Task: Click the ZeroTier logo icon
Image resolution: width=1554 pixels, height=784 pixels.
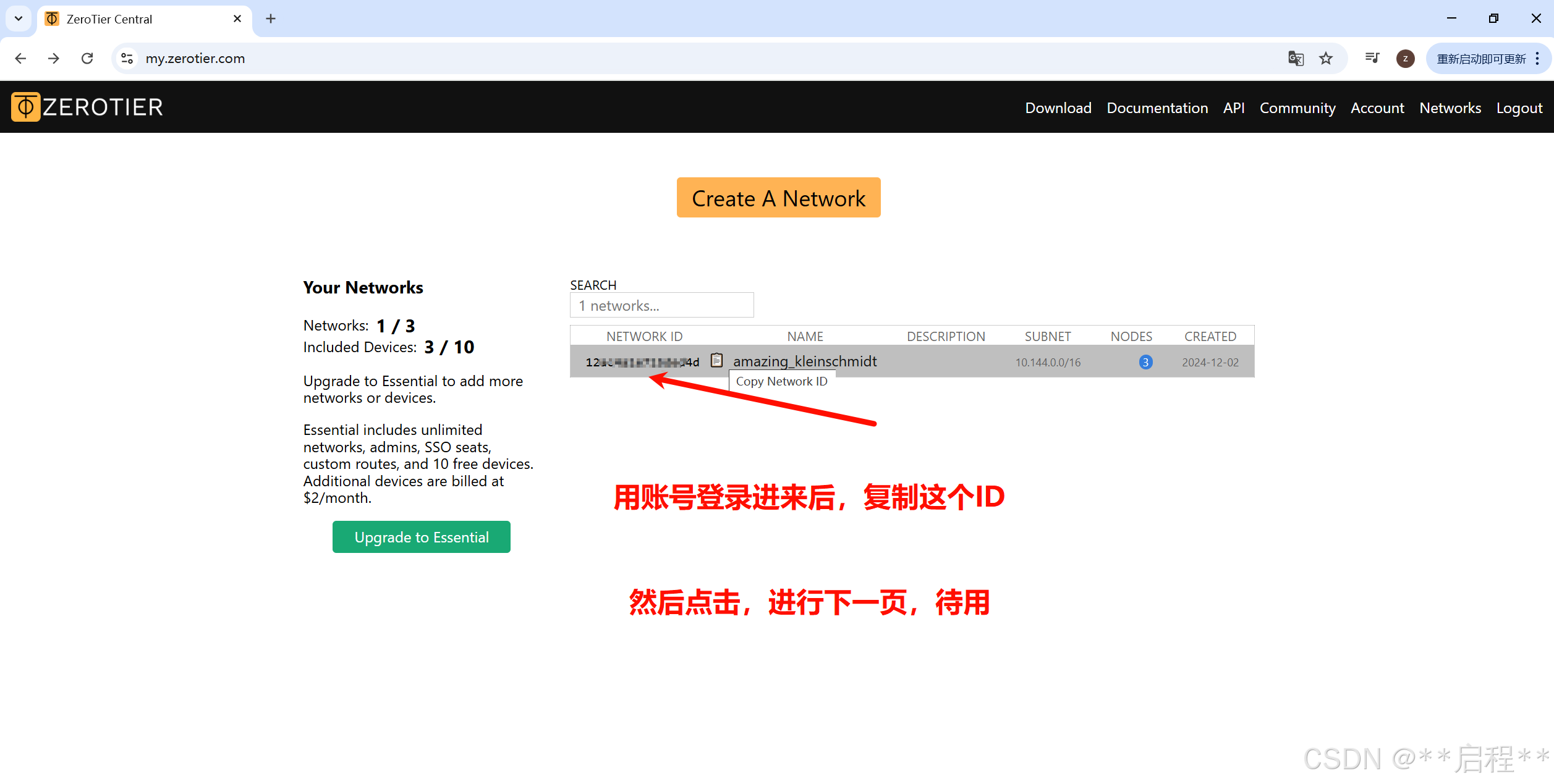Action: (25, 107)
